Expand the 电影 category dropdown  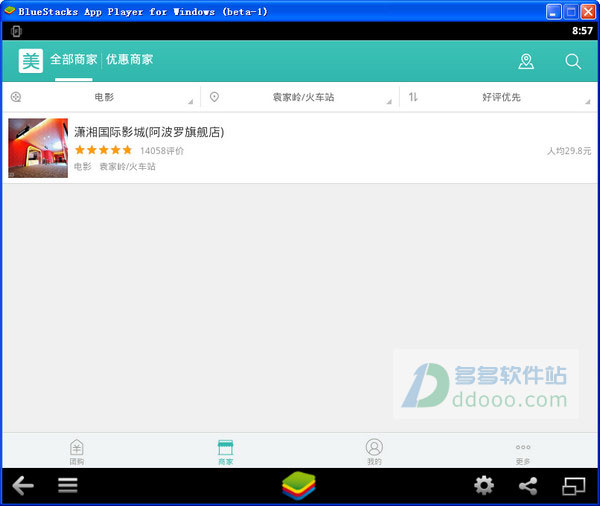tap(101, 97)
